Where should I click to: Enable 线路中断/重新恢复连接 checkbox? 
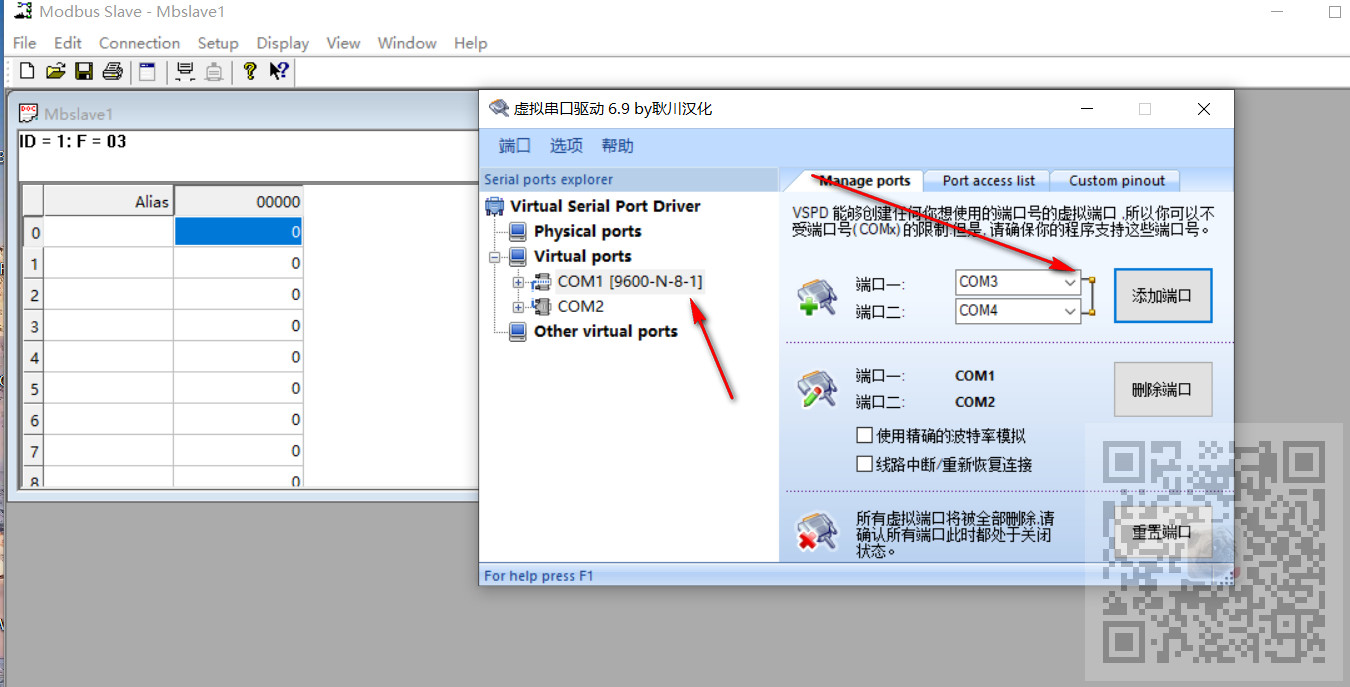[x=865, y=464]
